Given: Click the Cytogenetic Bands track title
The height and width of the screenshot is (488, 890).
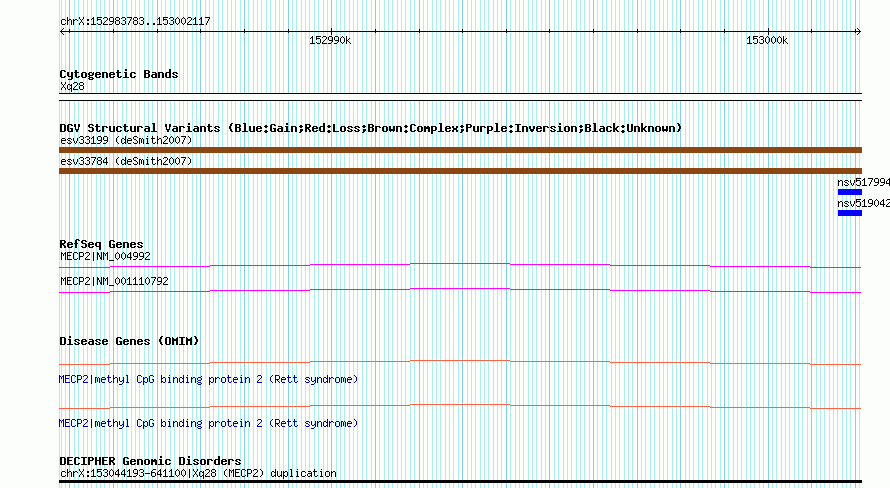Looking at the screenshot, I should [x=119, y=74].
